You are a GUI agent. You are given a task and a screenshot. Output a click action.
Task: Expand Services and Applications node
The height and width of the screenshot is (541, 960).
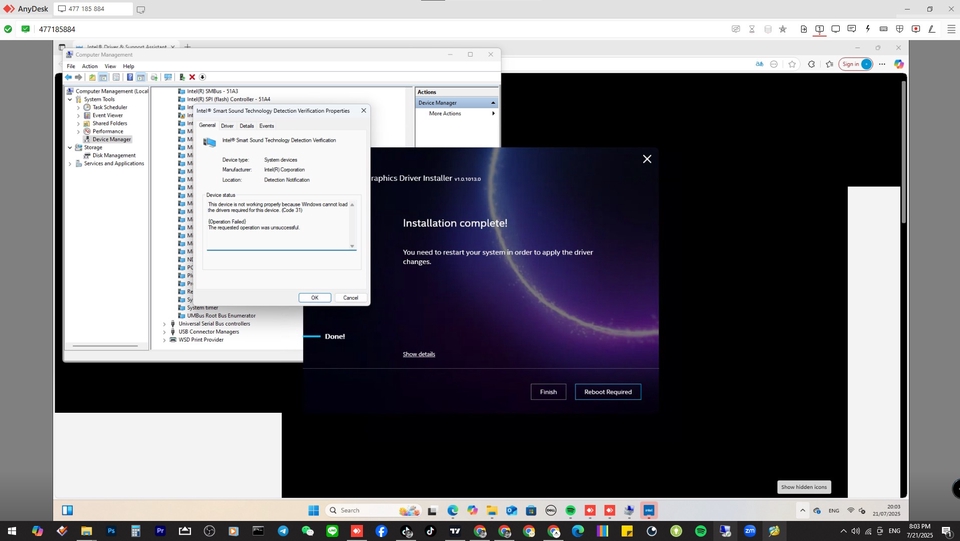point(70,163)
